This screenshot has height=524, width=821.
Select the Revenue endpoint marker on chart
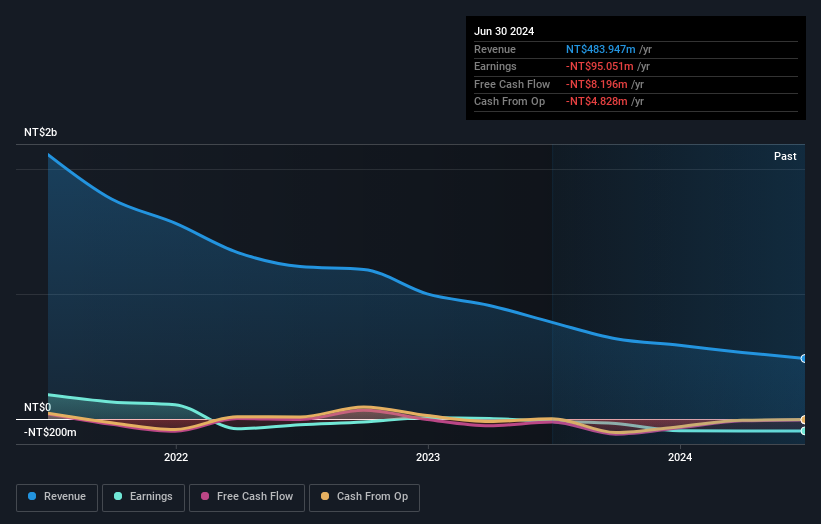click(804, 359)
